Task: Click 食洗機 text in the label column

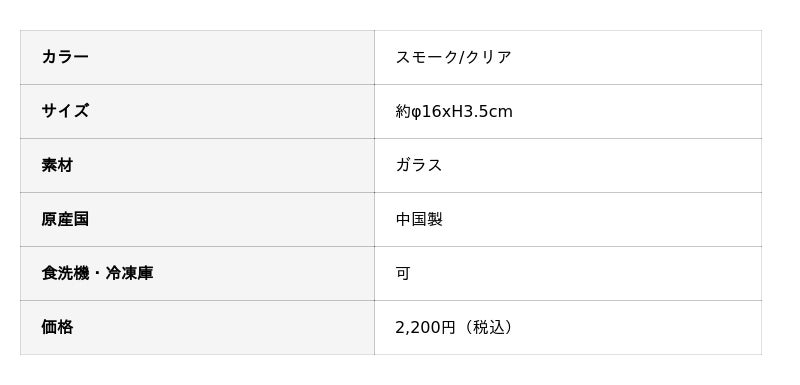Action: click(65, 273)
